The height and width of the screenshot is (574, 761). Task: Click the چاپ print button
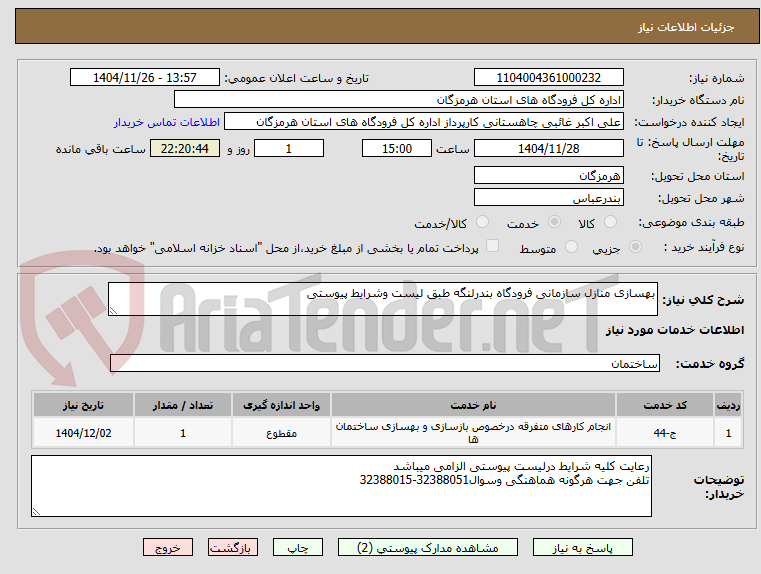click(298, 547)
